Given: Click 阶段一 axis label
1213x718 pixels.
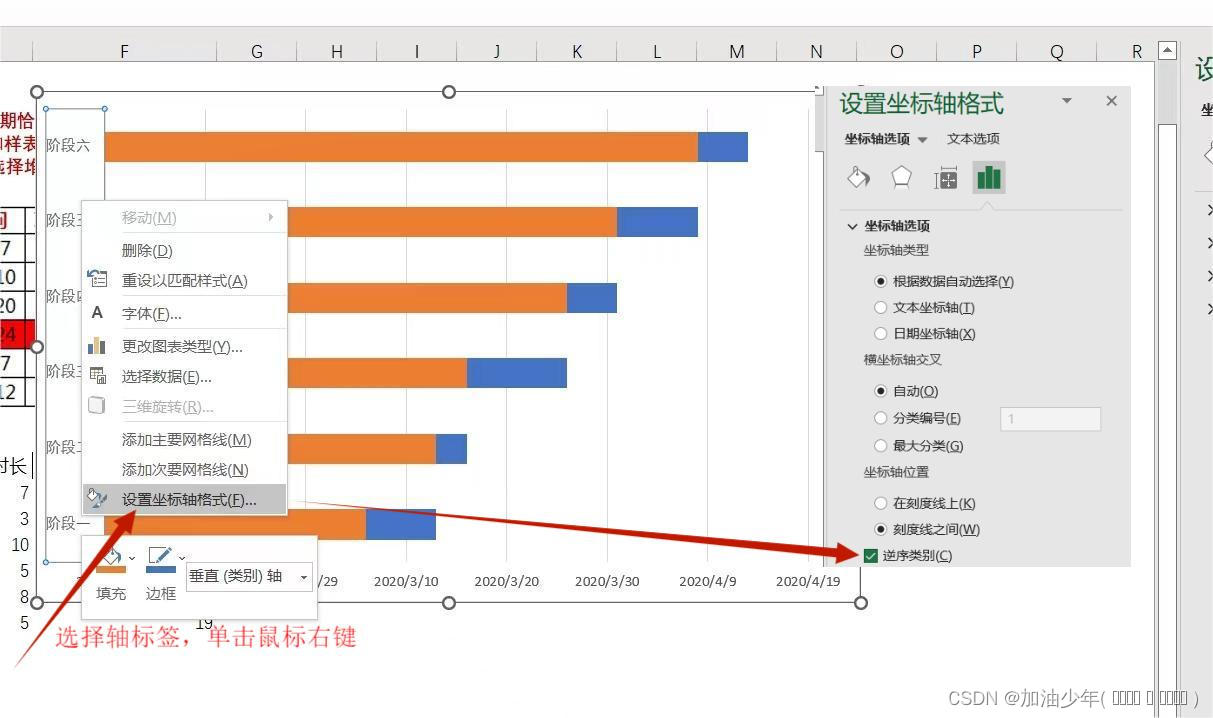Looking at the screenshot, I should [x=68, y=523].
